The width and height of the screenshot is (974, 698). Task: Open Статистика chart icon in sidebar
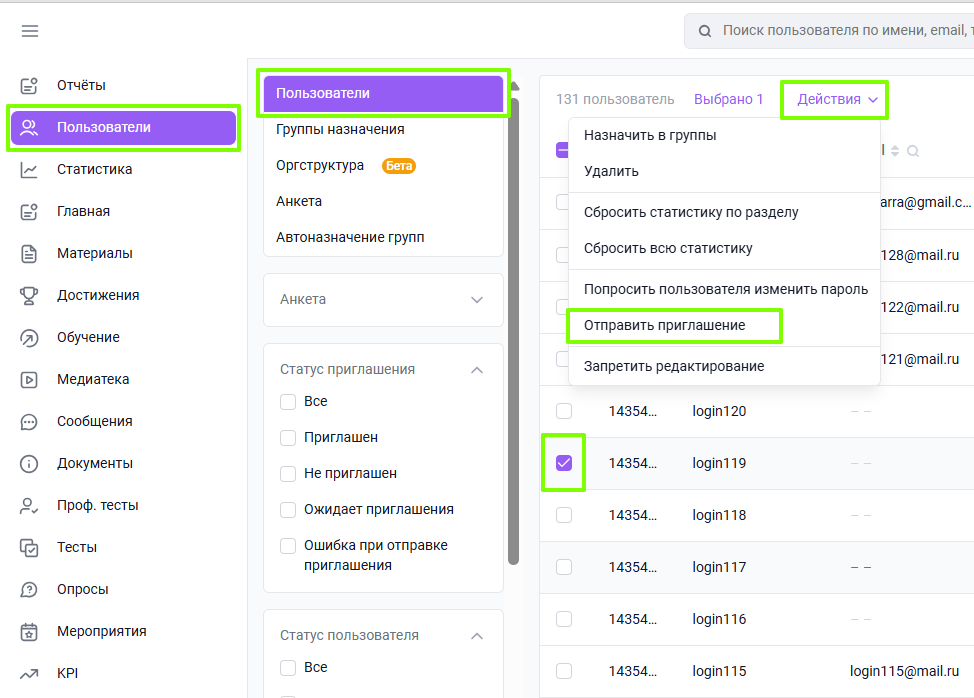(29, 170)
